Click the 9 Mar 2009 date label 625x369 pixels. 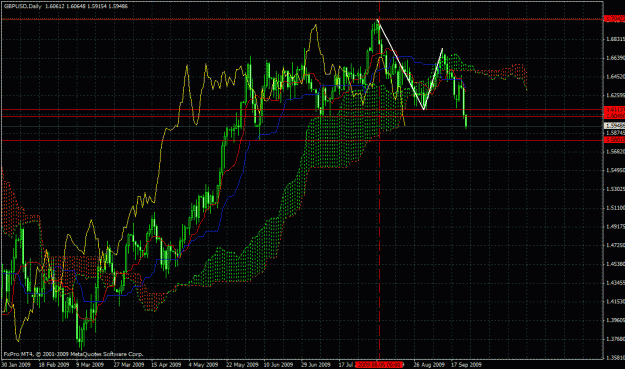click(90, 364)
